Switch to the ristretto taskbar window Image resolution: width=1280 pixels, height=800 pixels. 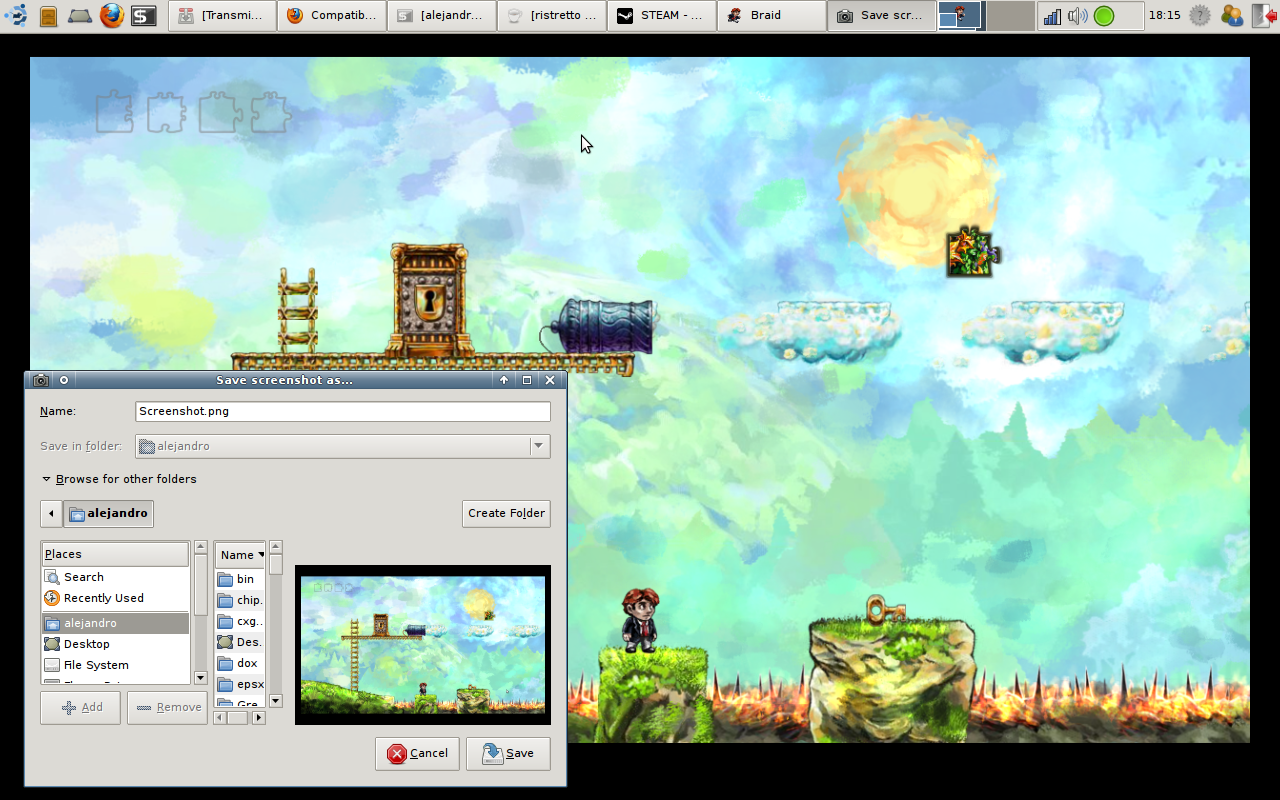point(553,16)
